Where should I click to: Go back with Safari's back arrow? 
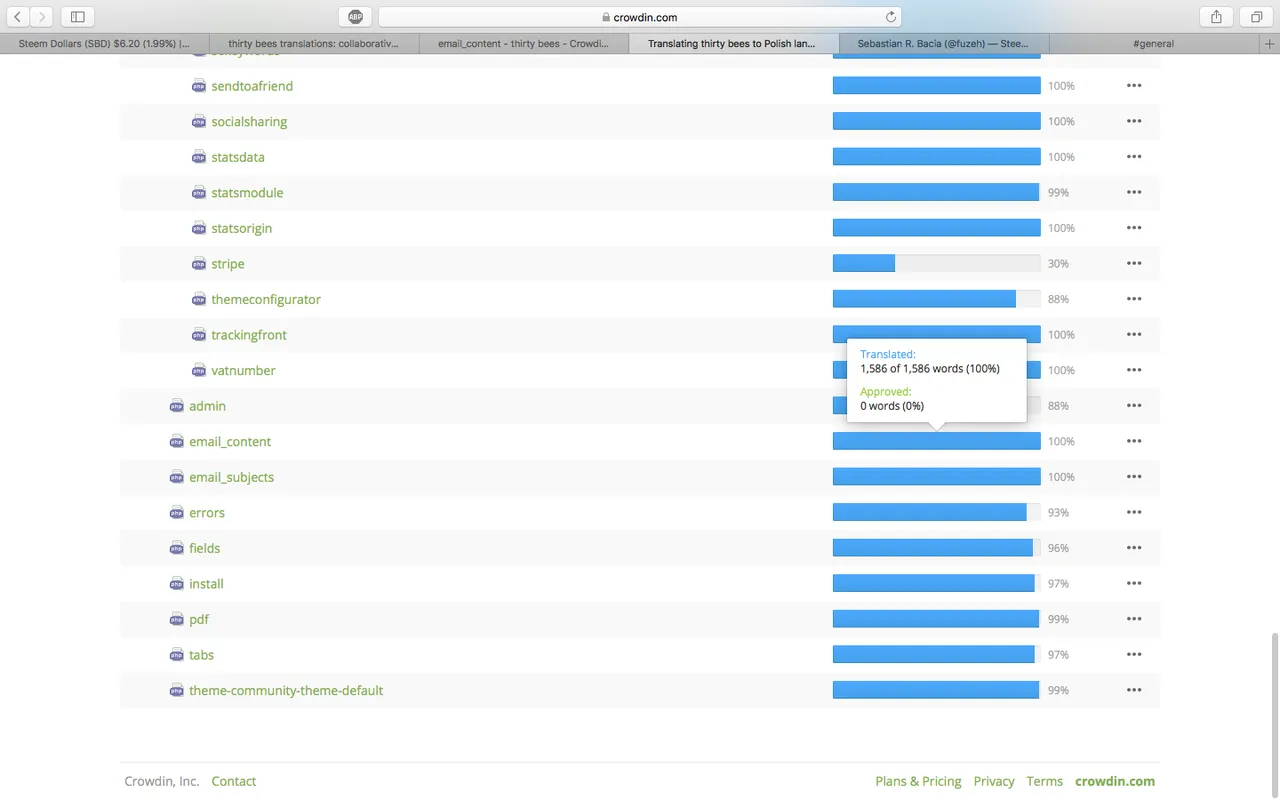tap(18, 17)
